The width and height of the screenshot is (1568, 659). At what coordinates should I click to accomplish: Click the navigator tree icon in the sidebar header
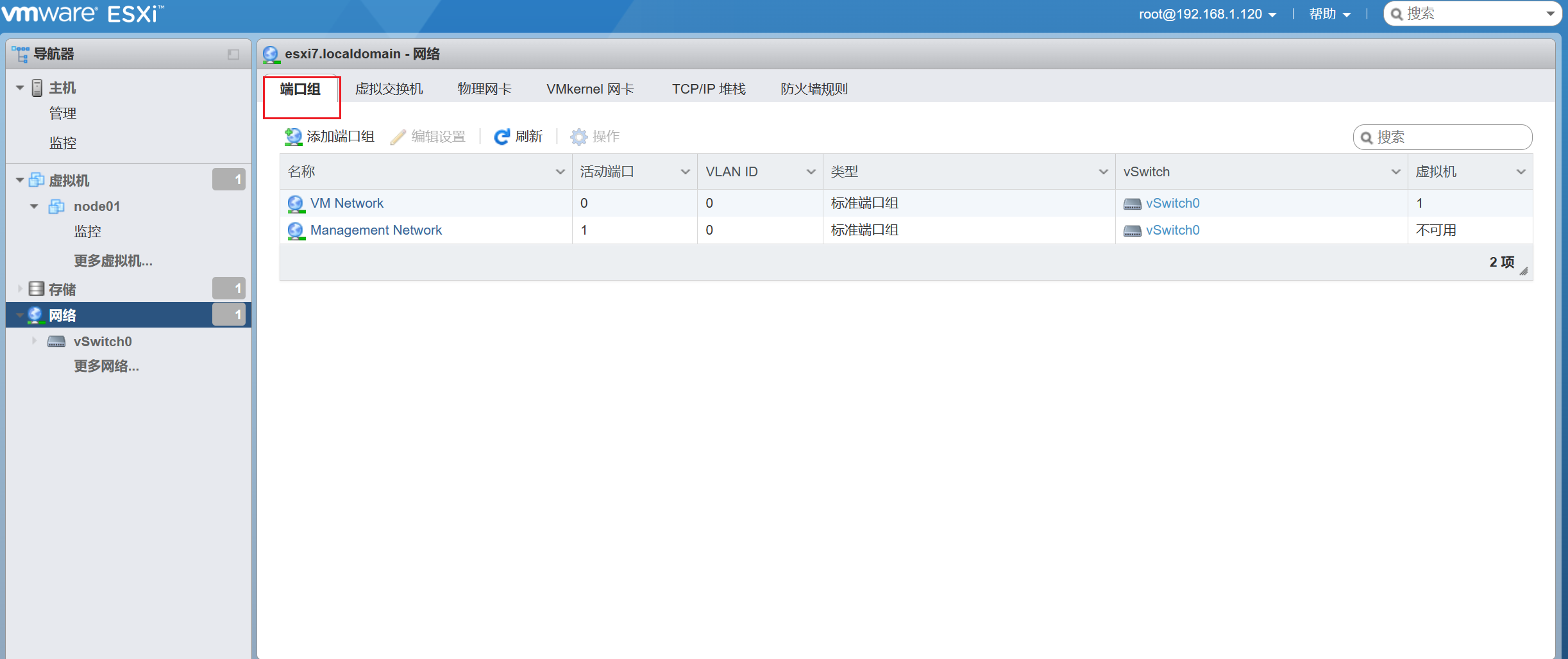pos(20,54)
